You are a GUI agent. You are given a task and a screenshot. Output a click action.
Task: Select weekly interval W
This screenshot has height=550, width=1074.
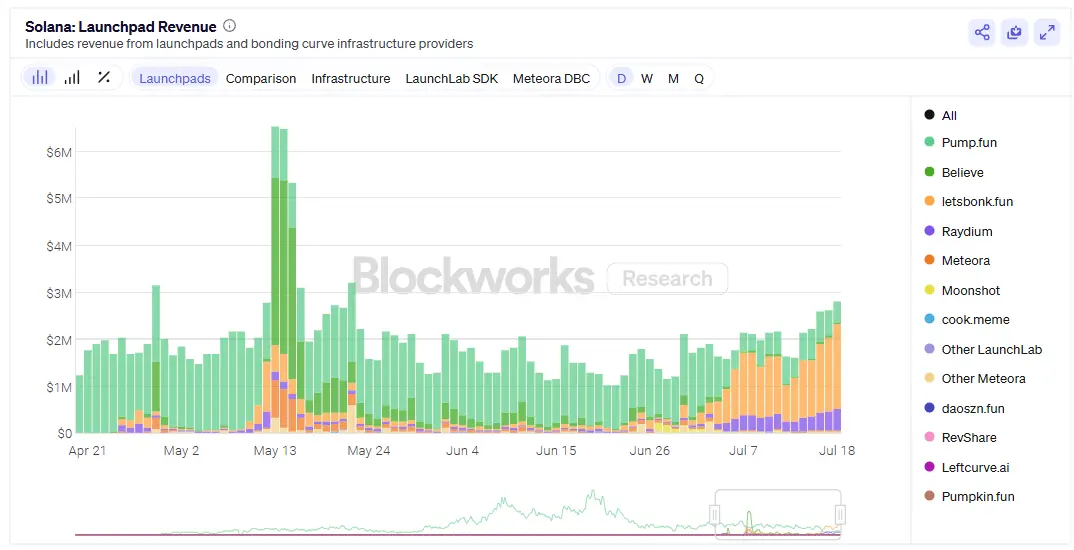click(x=647, y=78)
